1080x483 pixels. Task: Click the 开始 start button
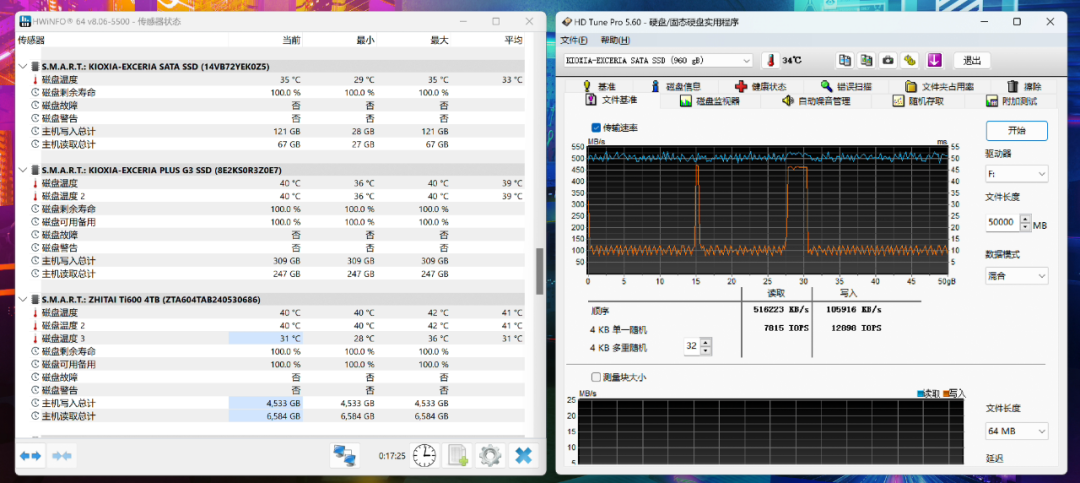[x=1017, y=130]
